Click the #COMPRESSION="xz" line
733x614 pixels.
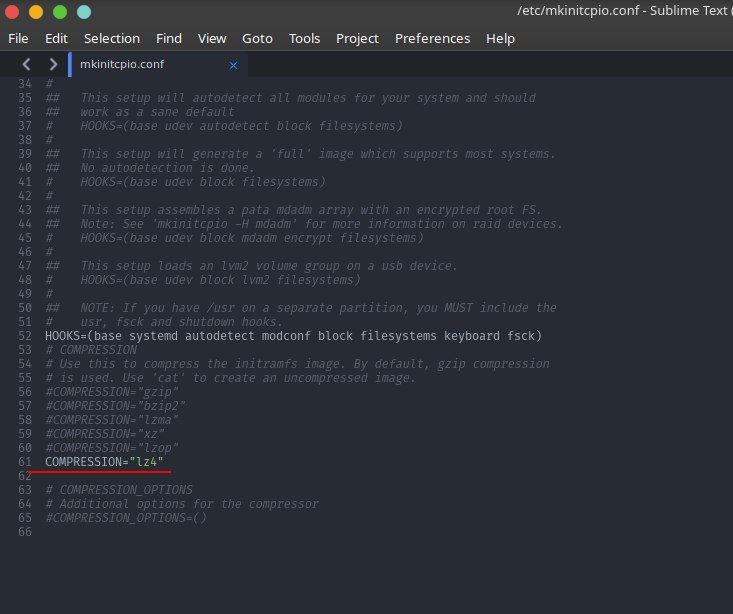pyautogui.click(x=105, y=434)
